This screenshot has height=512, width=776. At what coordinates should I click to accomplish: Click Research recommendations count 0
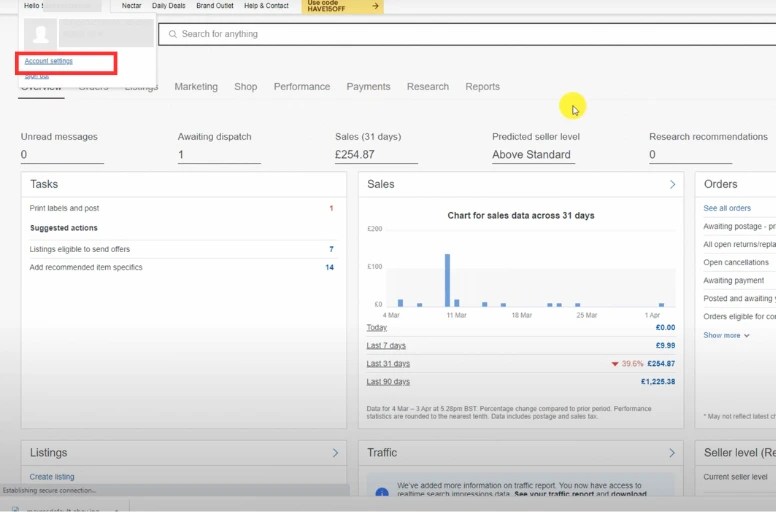tap(652, 155)
